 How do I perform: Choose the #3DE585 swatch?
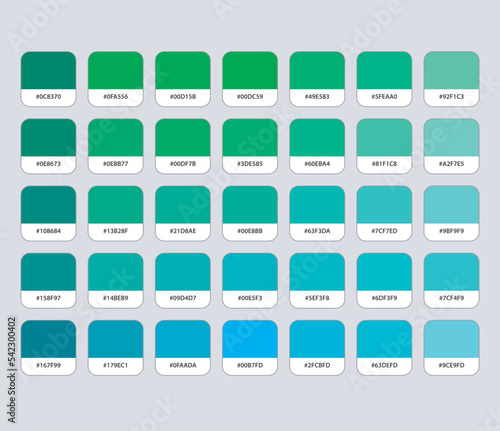pos(250,146)
